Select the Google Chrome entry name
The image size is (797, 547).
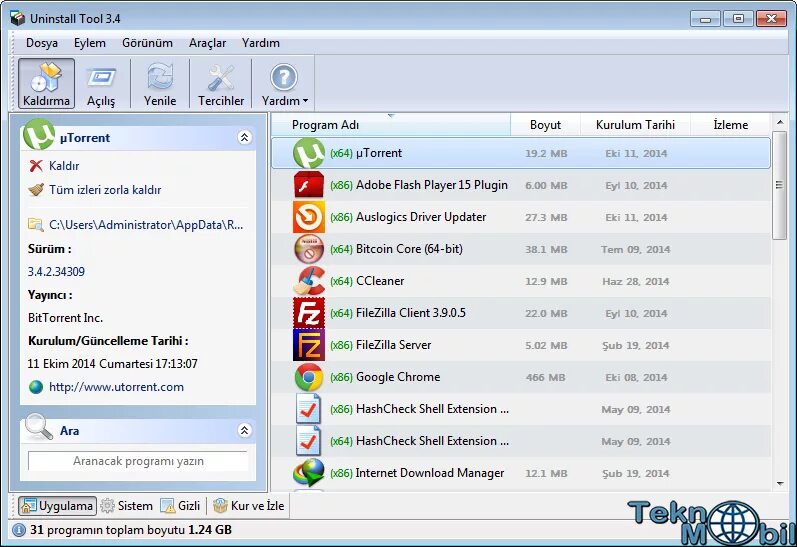point(398,377)
